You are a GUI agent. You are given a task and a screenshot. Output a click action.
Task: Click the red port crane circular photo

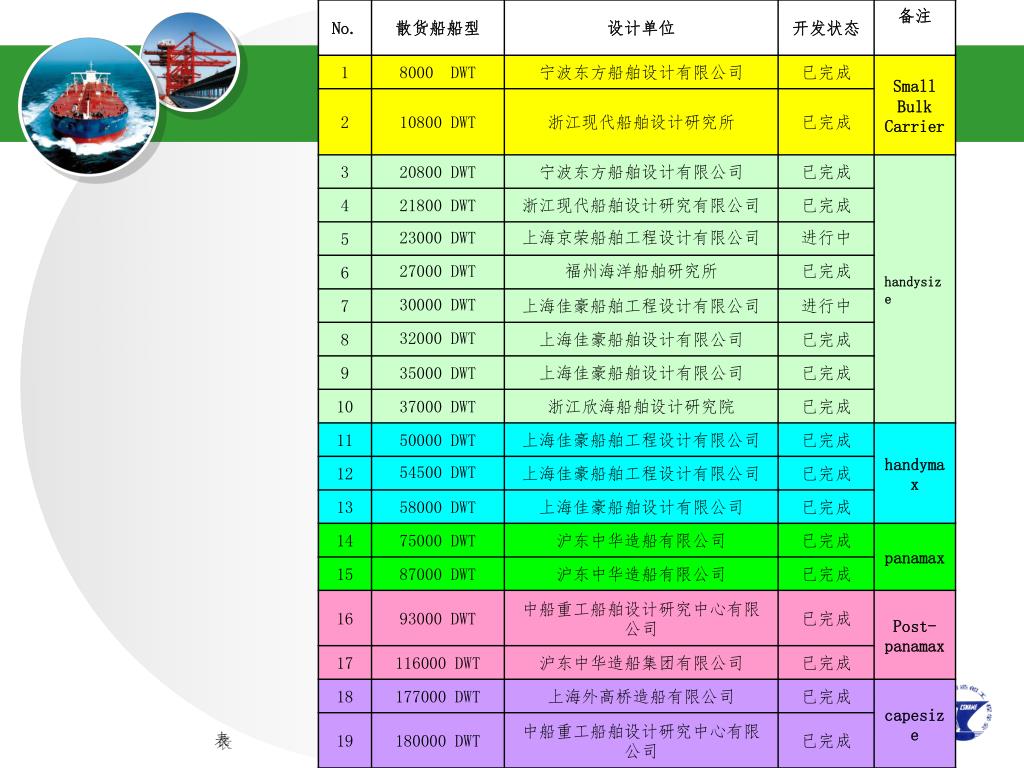tap(190, 63)
